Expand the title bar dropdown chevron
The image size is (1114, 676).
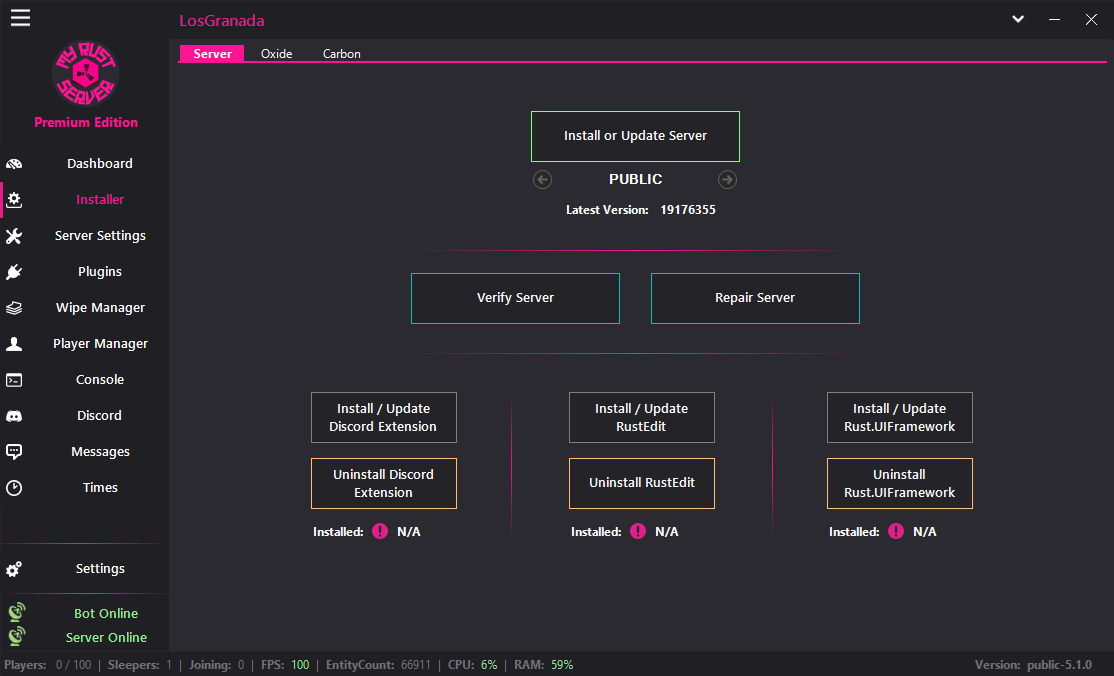pos(1018,19)
